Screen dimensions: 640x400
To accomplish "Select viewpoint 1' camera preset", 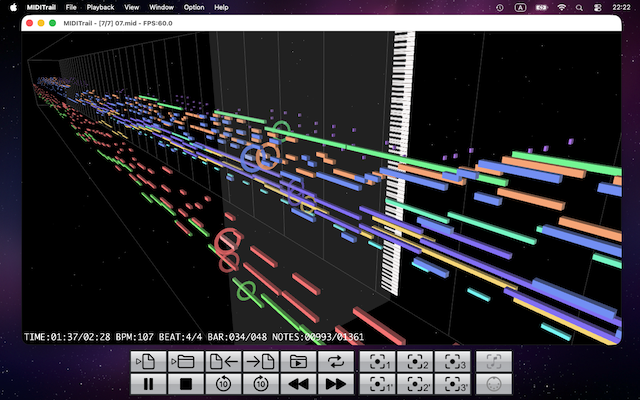I will pyautogui.click(x=378, y=384).
